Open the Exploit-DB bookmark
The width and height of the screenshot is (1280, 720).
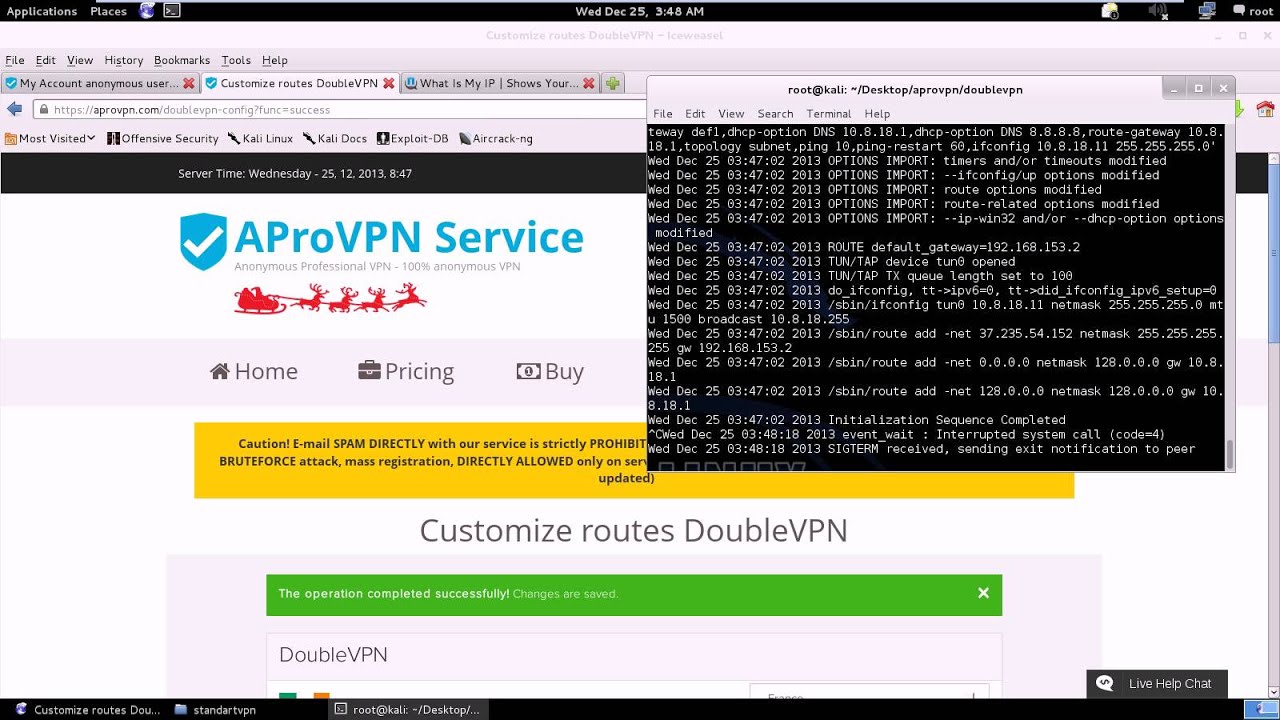click(x=412, y=138)
